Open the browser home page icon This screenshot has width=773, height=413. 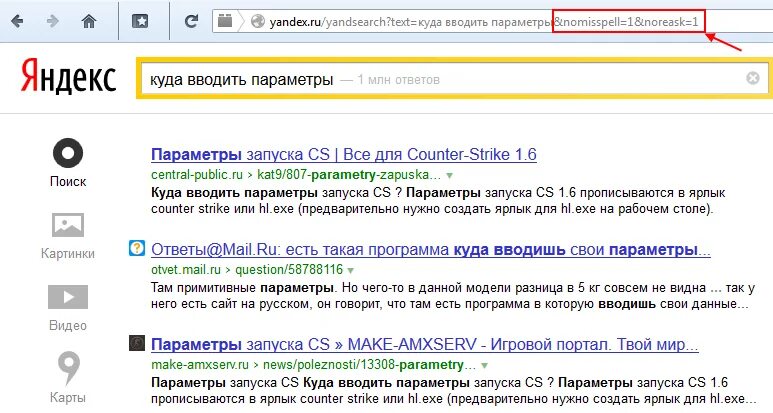89,21
